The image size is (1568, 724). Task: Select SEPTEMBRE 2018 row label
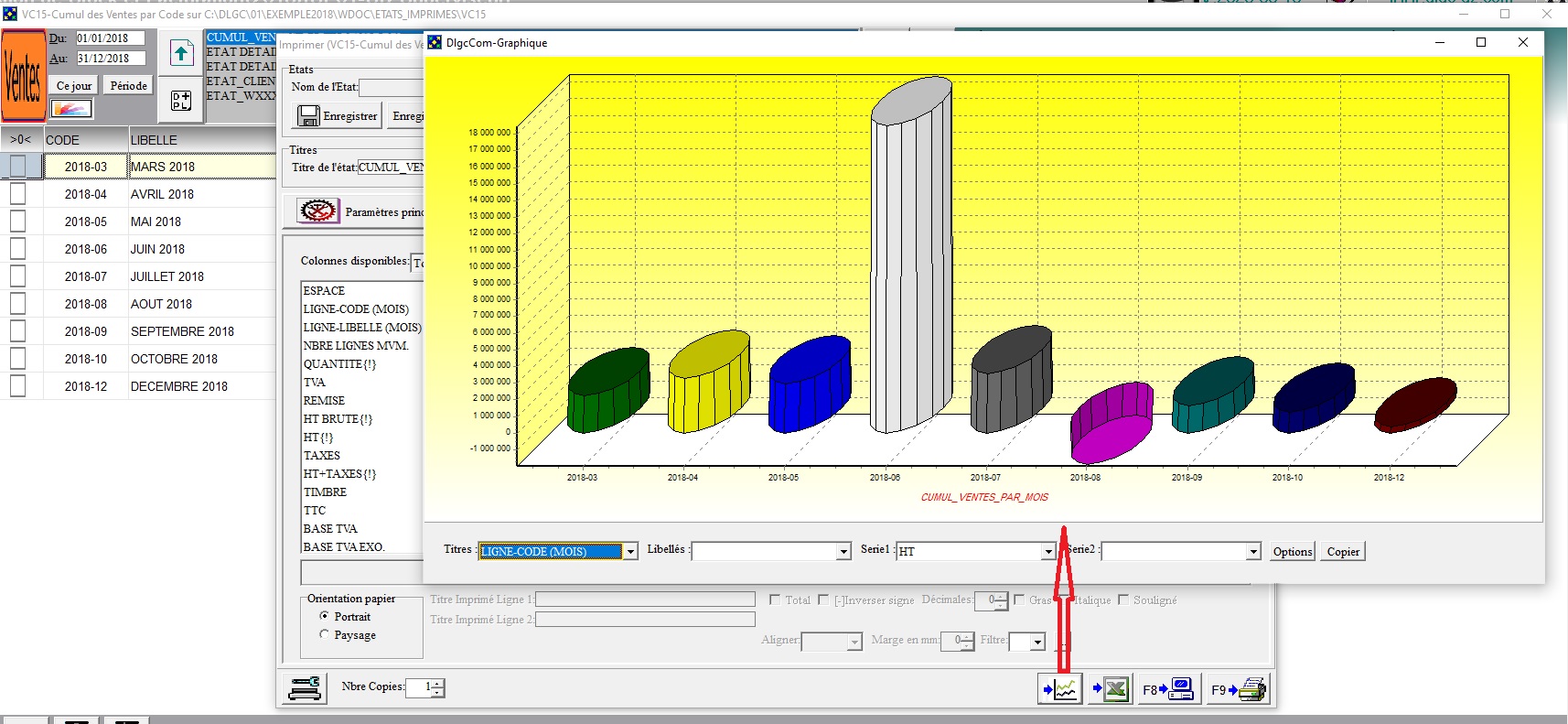pyautogui.click(x=182, y=331)
